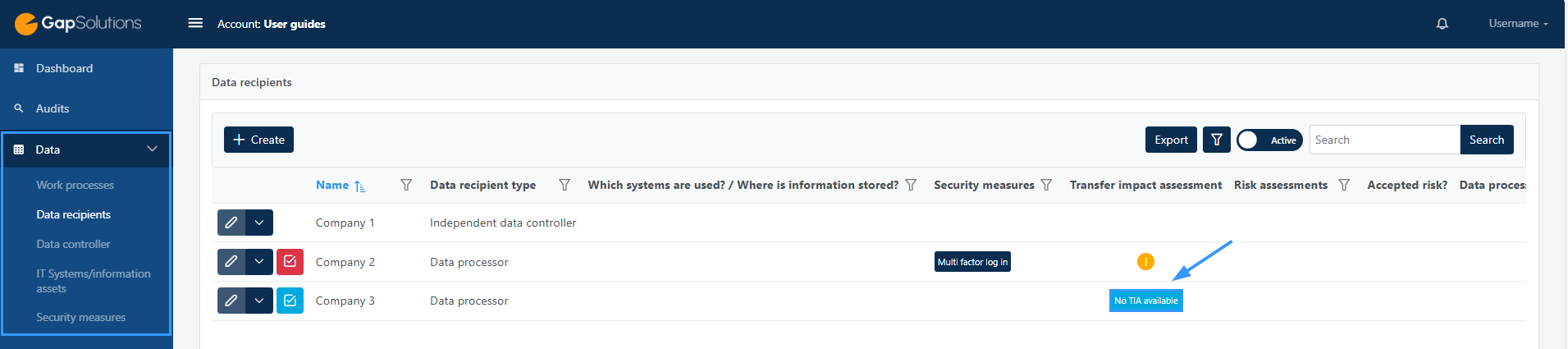The height and width of the screenshot is (349, 1568).
Task: Click the Export button
Action: click(1171, 140)
